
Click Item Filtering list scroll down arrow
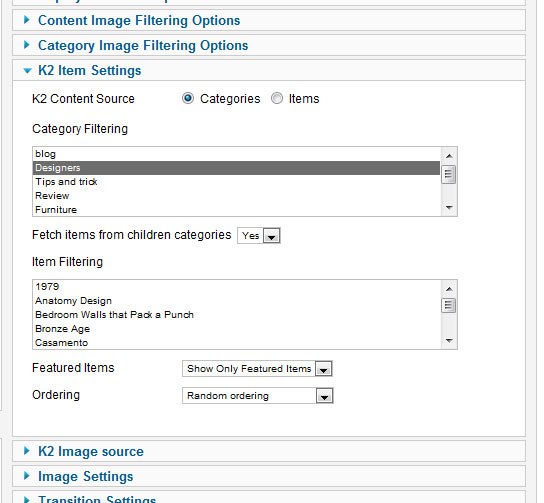tap(449, 340)
